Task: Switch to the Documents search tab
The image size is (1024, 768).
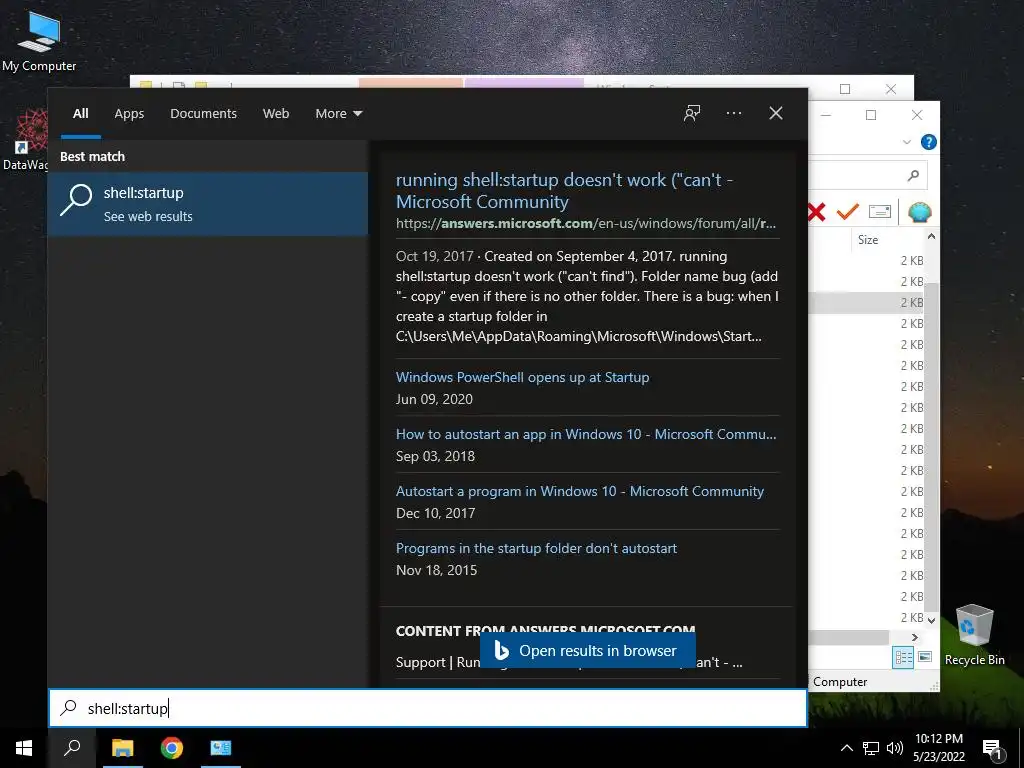Action: click(x=203, y=114)
